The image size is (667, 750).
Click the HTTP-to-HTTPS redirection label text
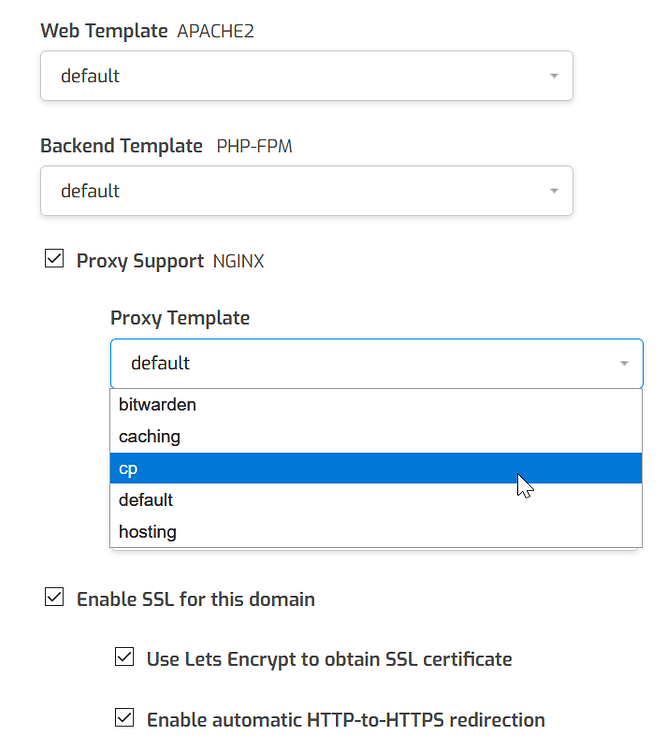345,720
